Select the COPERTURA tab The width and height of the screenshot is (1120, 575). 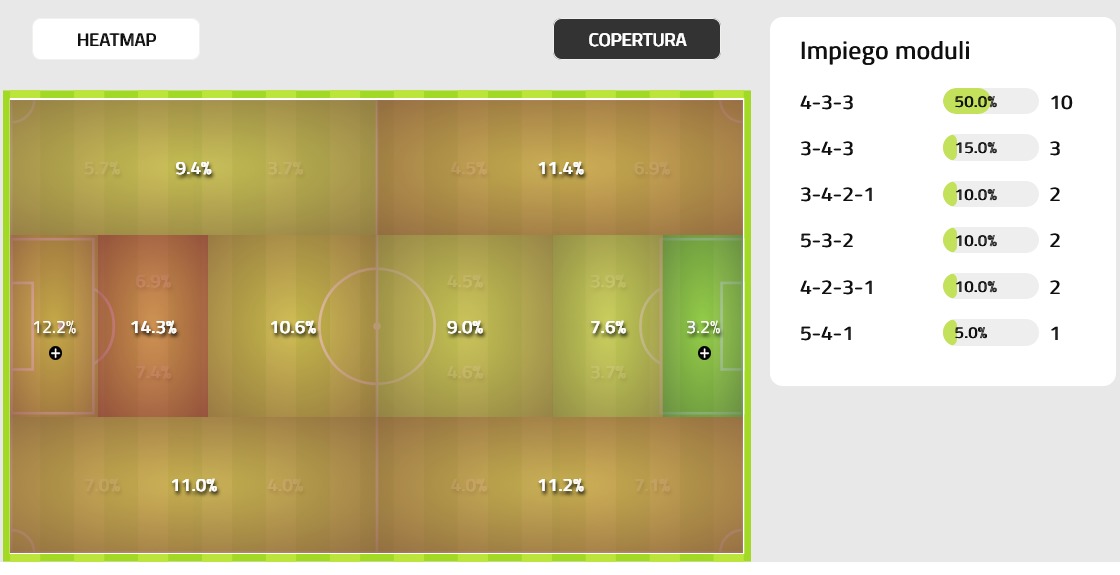tap(637, 40)
